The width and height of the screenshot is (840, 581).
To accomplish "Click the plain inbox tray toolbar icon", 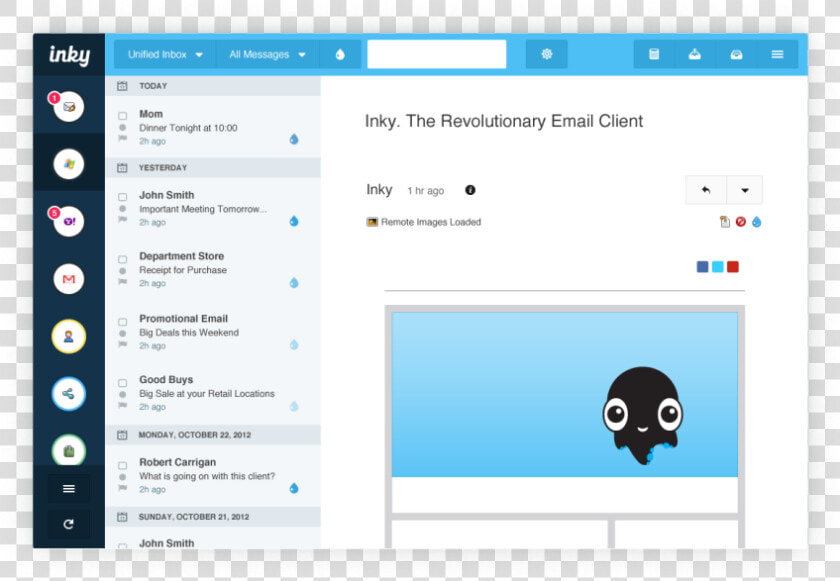I will coord(737,54).
